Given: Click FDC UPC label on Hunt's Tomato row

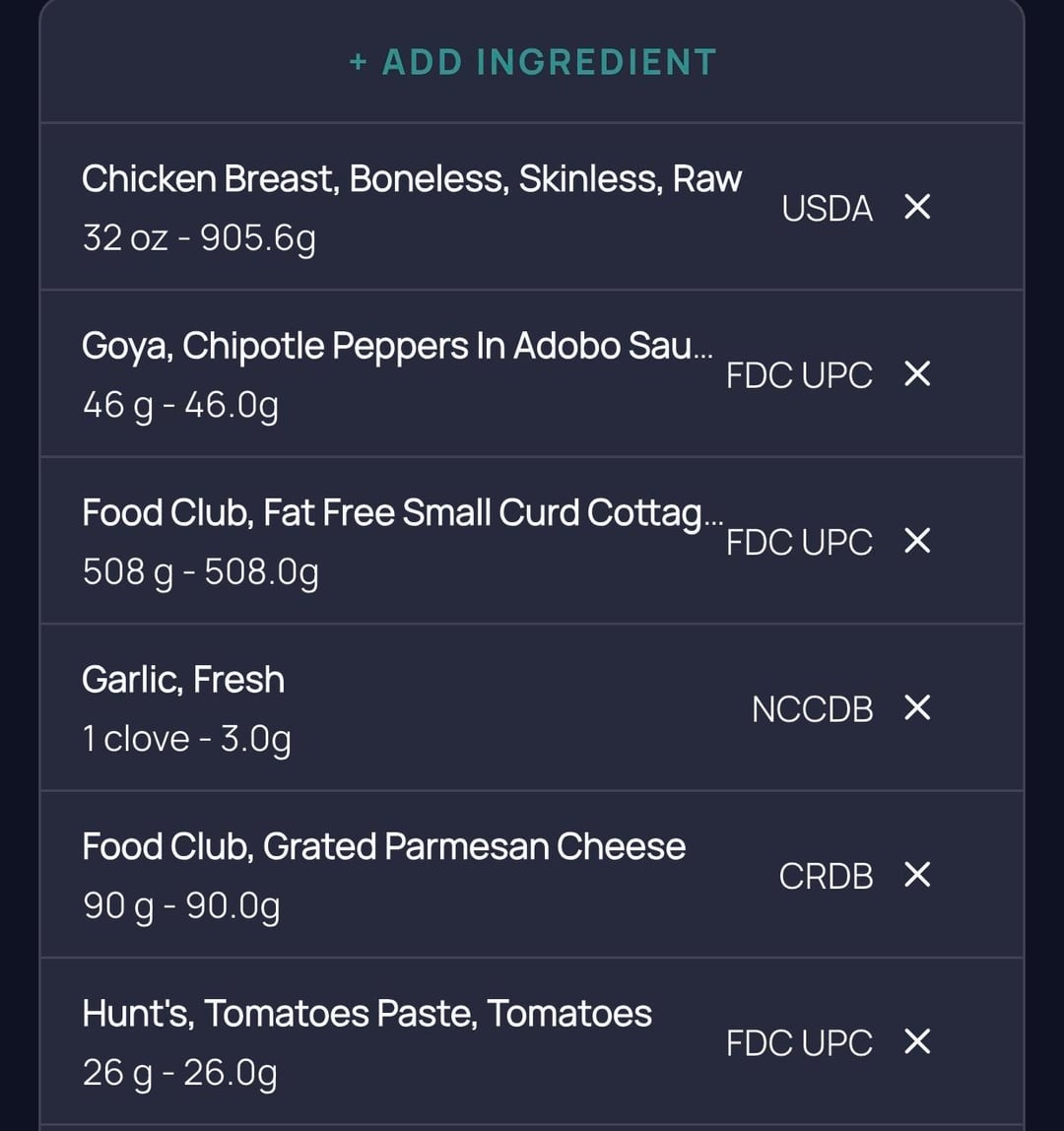Looking at the screenshot, I should pos(799,1043).
